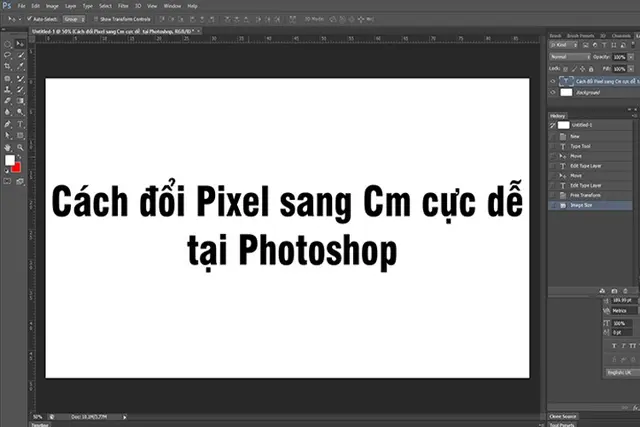Select the Horizontal Type tool
This screenshot has width=640, height=427.
point(20,124)
